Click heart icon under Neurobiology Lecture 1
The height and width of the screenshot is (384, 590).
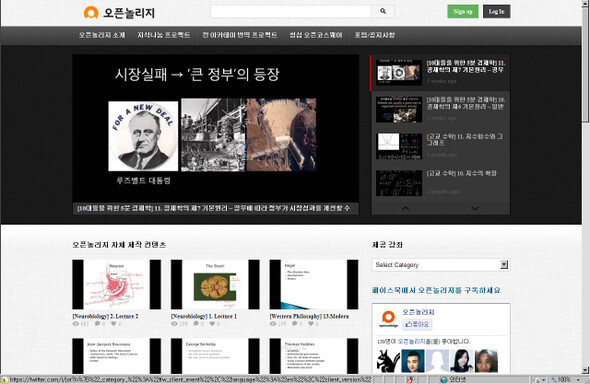click(212, 323)
